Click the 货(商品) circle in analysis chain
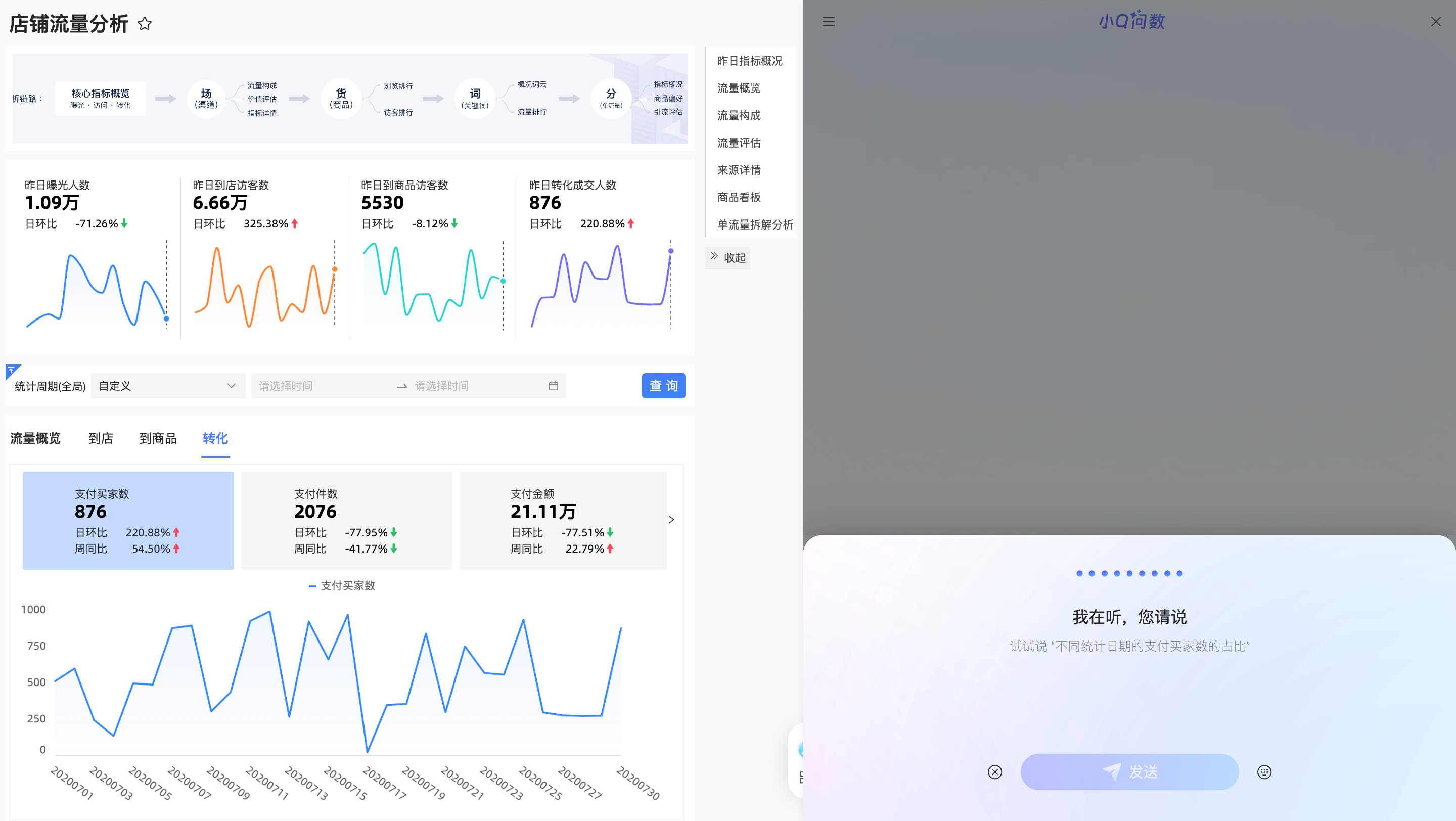1456x821 pixels. click(x=341, y=98)
